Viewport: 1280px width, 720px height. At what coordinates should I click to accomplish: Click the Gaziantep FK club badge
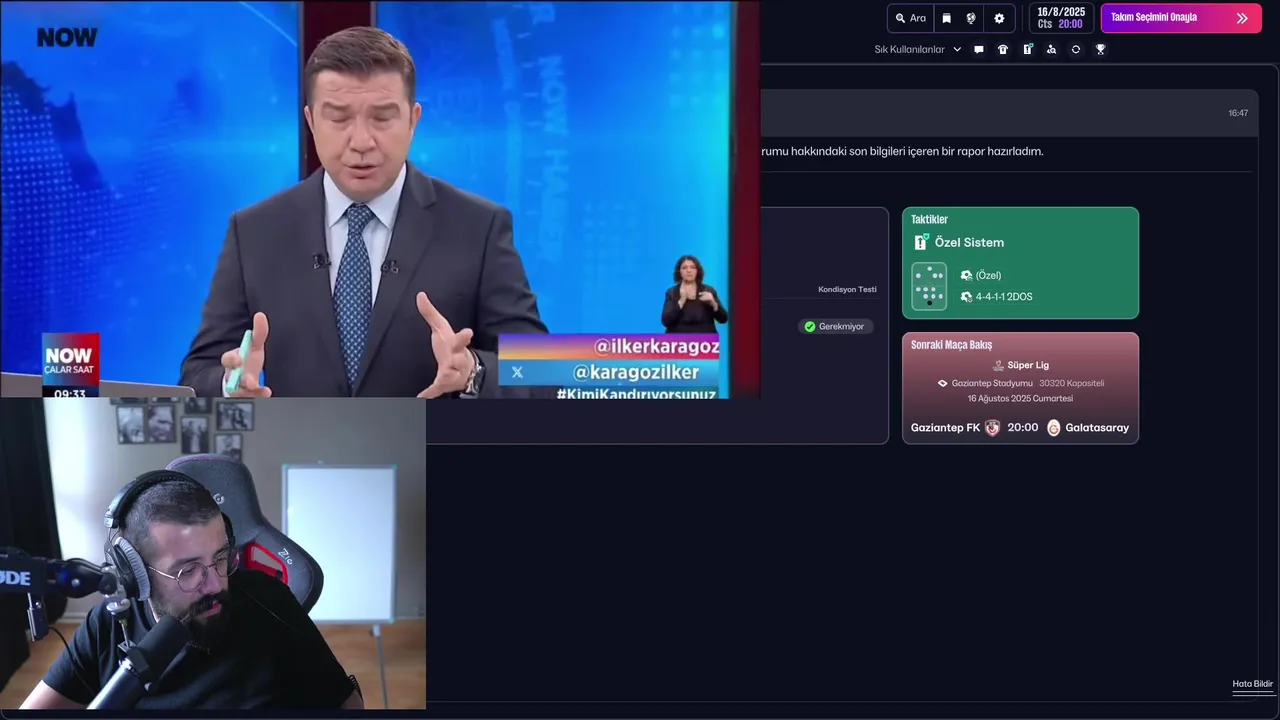pyautogui.click(x=992, y=428)
